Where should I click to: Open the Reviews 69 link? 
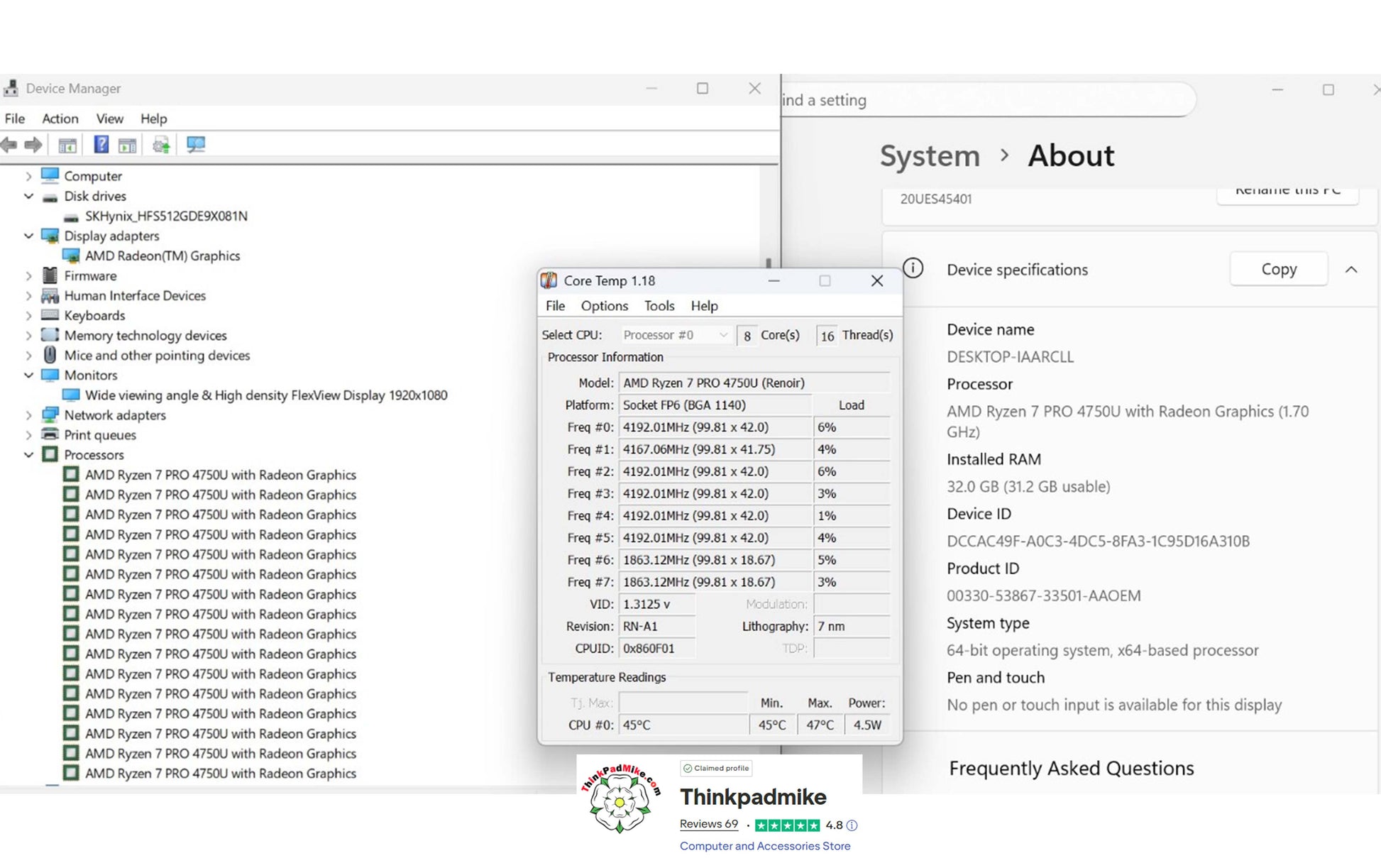click(x=708, y=824)
